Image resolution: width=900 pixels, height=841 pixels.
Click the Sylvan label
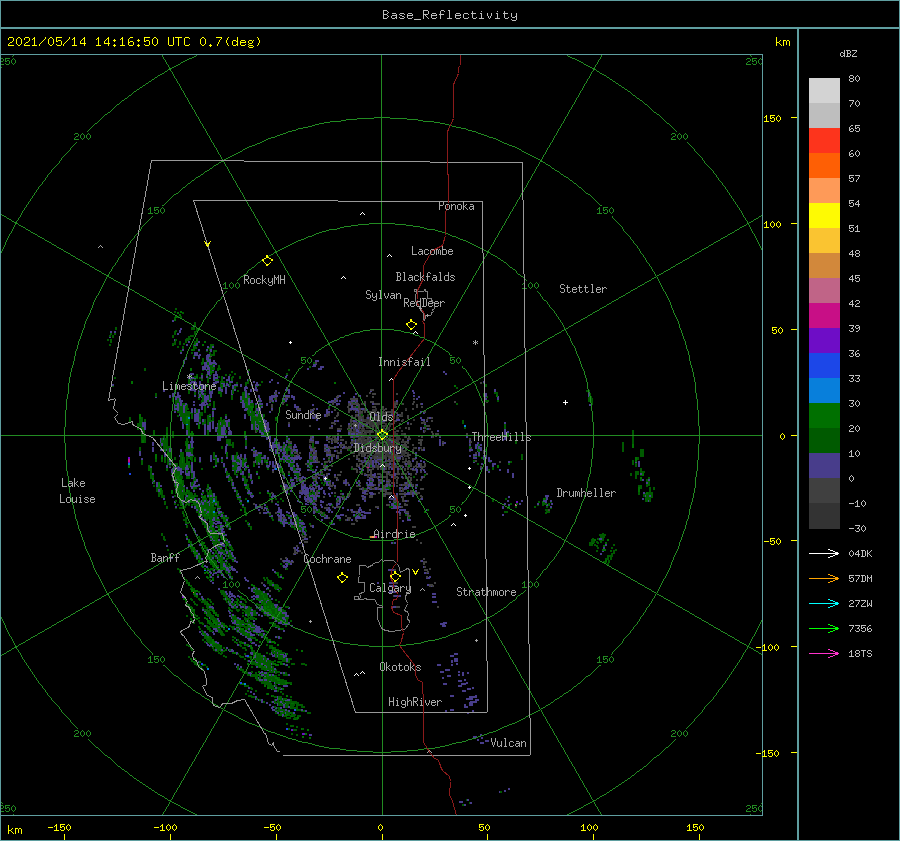pos(383,295)
